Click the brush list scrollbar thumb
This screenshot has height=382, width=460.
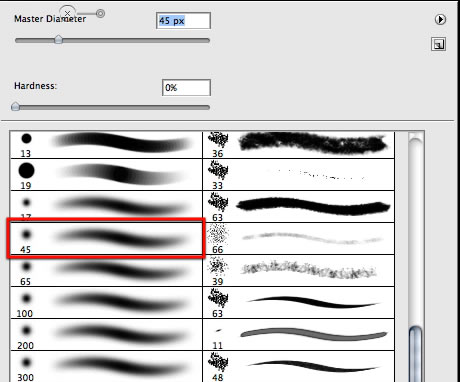pos(415,354)
